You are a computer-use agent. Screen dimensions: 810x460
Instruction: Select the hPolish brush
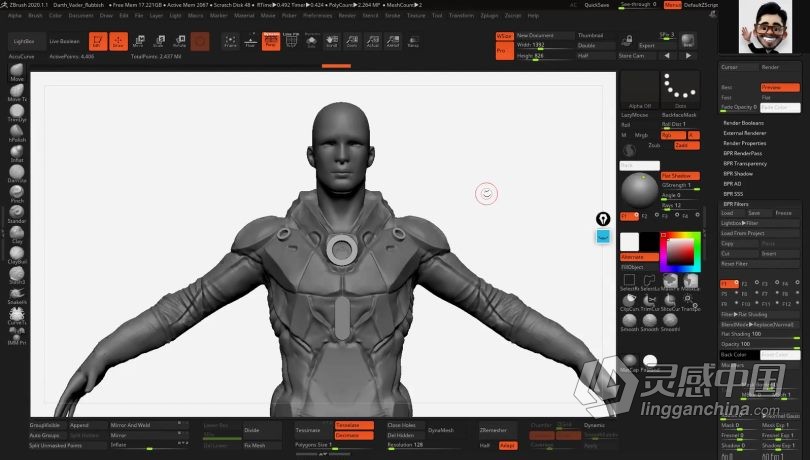point(17,133)
